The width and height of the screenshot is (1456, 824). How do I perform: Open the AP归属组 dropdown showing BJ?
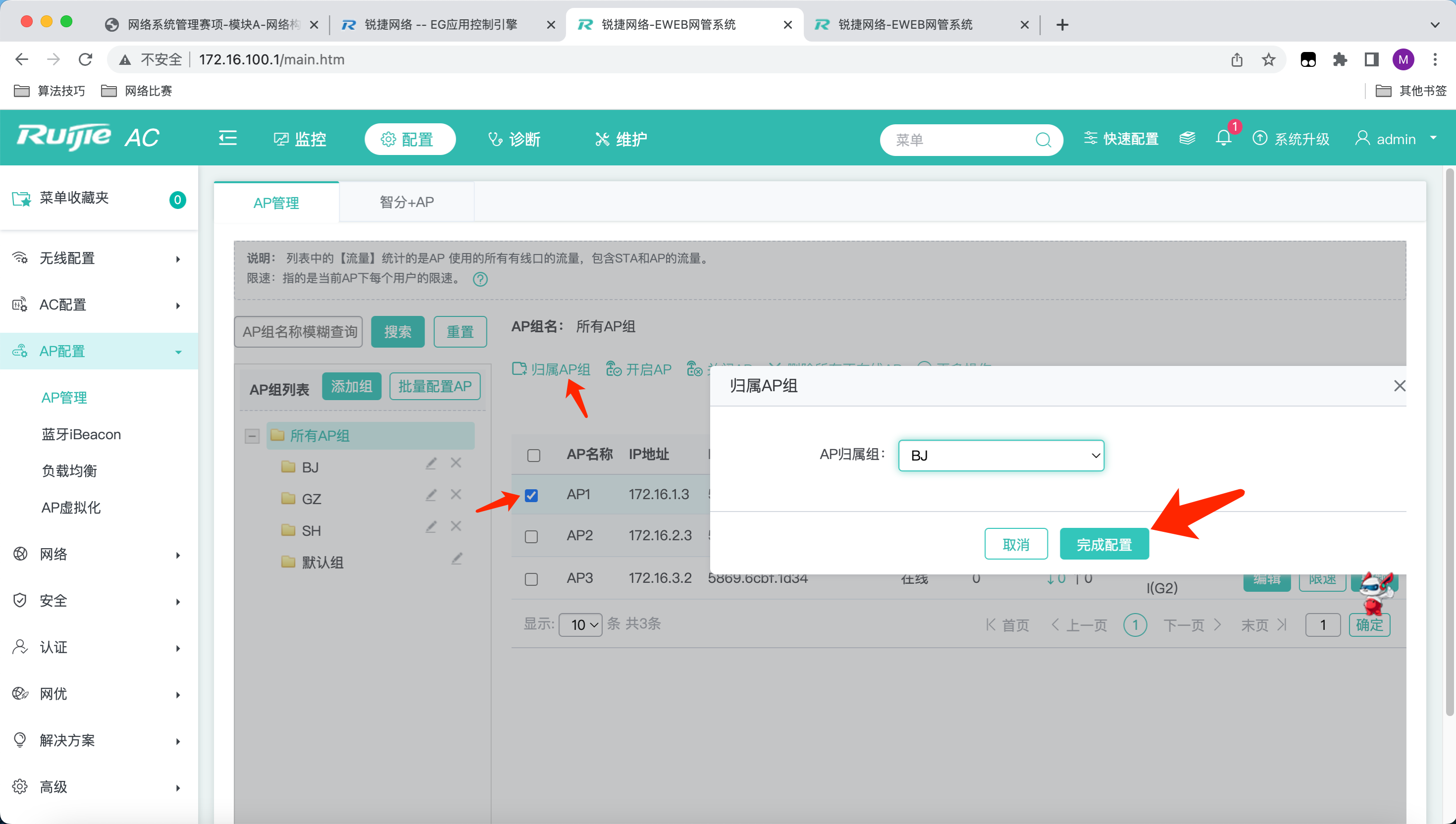coord(1000,456)
